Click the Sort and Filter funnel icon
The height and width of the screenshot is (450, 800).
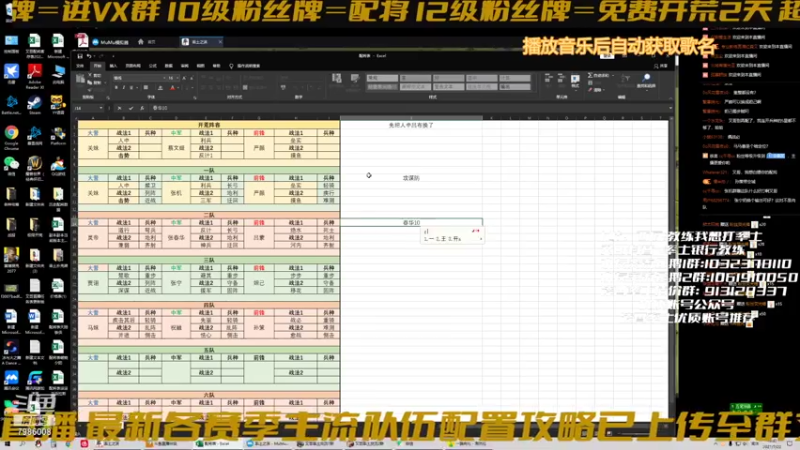tap(626, 80)
